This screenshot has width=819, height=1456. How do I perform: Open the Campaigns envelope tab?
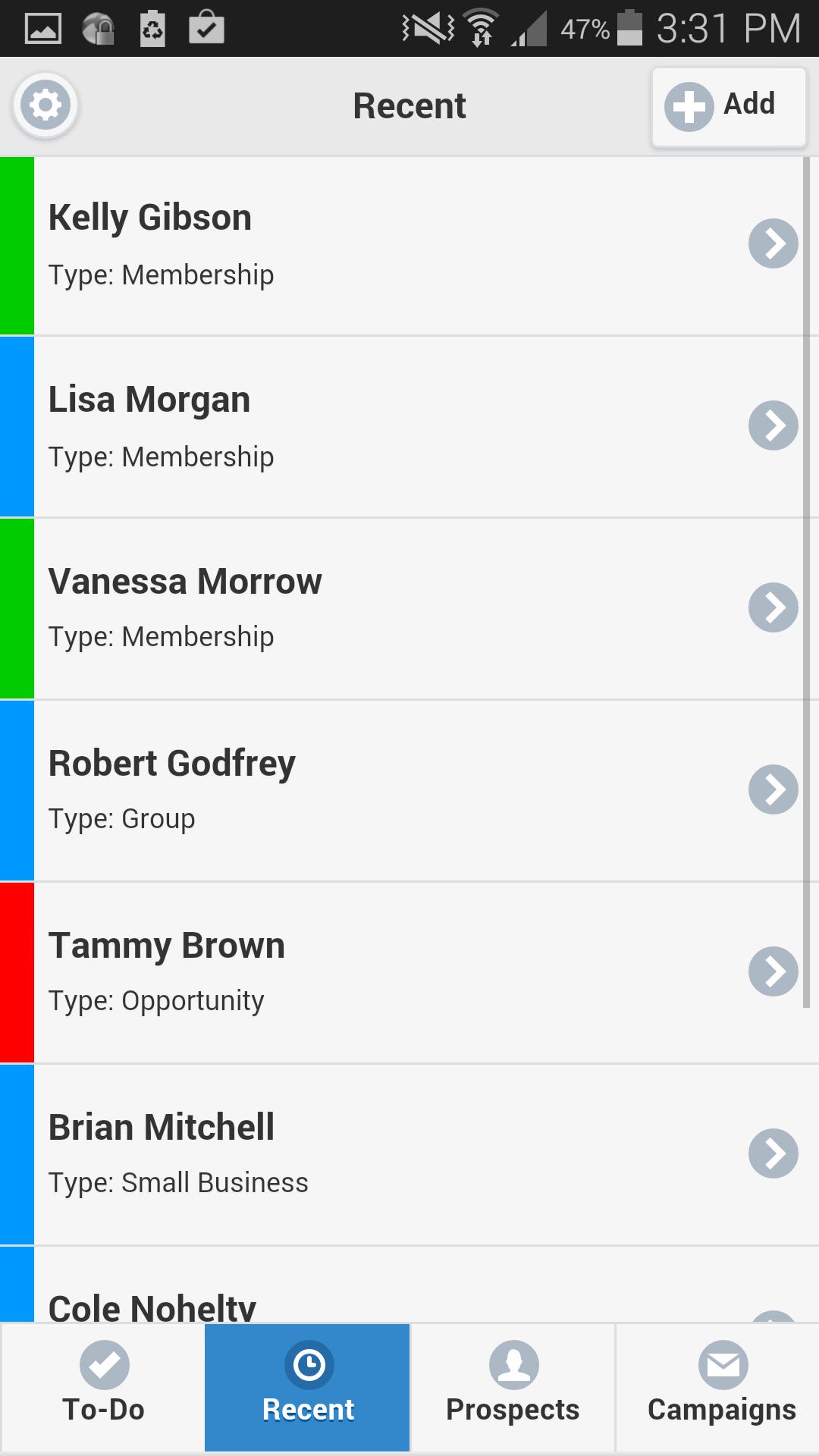pos(720,1387)
